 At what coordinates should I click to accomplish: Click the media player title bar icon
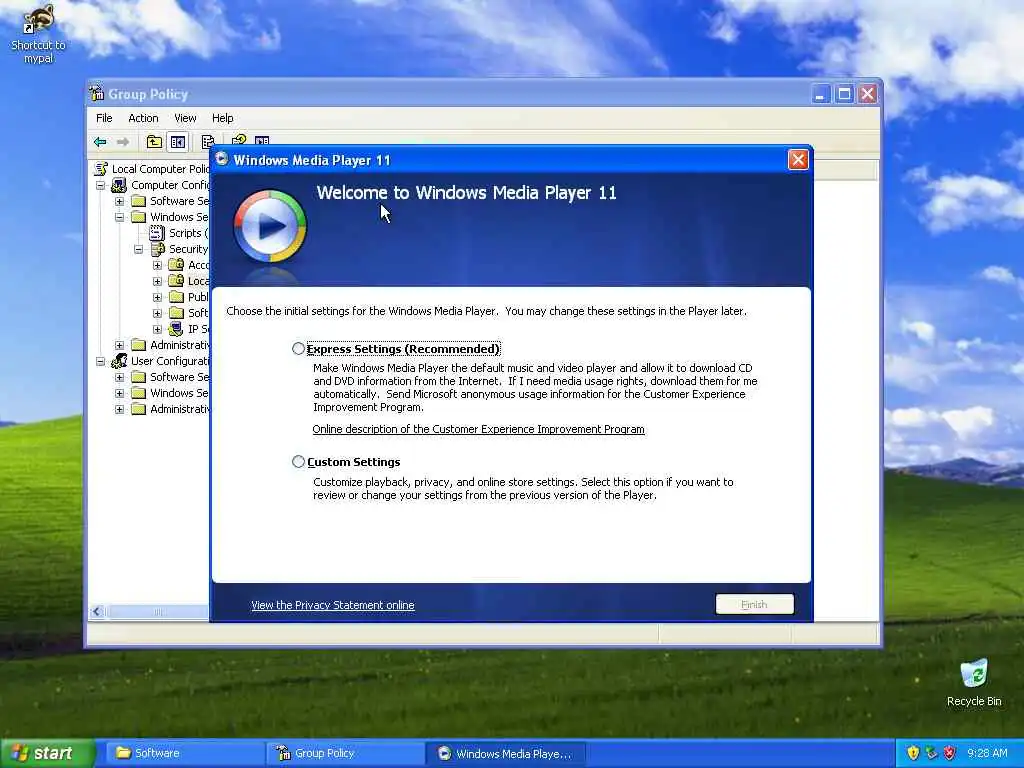(x=222, y=159)
